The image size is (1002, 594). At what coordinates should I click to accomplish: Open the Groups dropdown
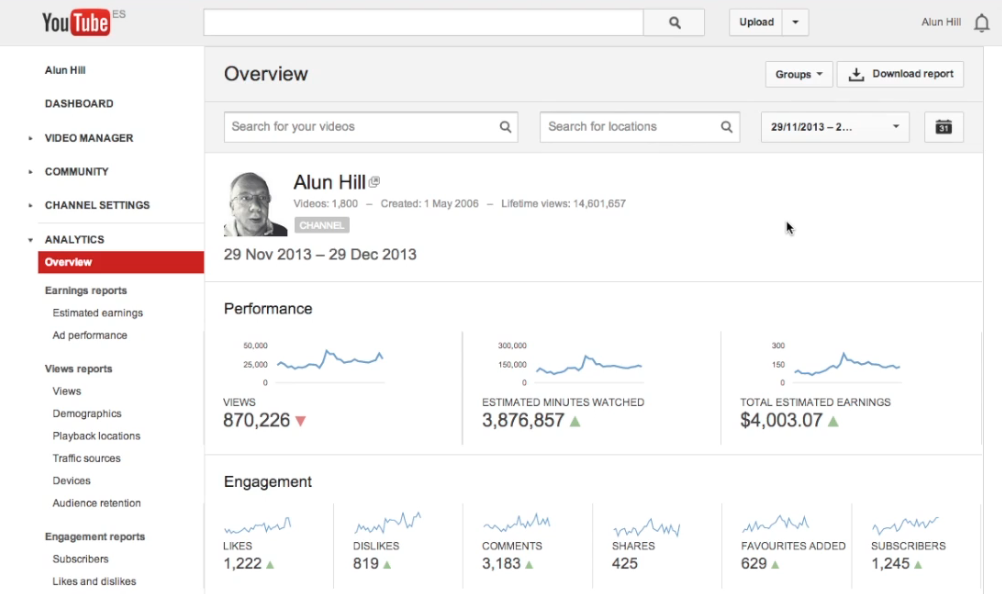point(799,74)
